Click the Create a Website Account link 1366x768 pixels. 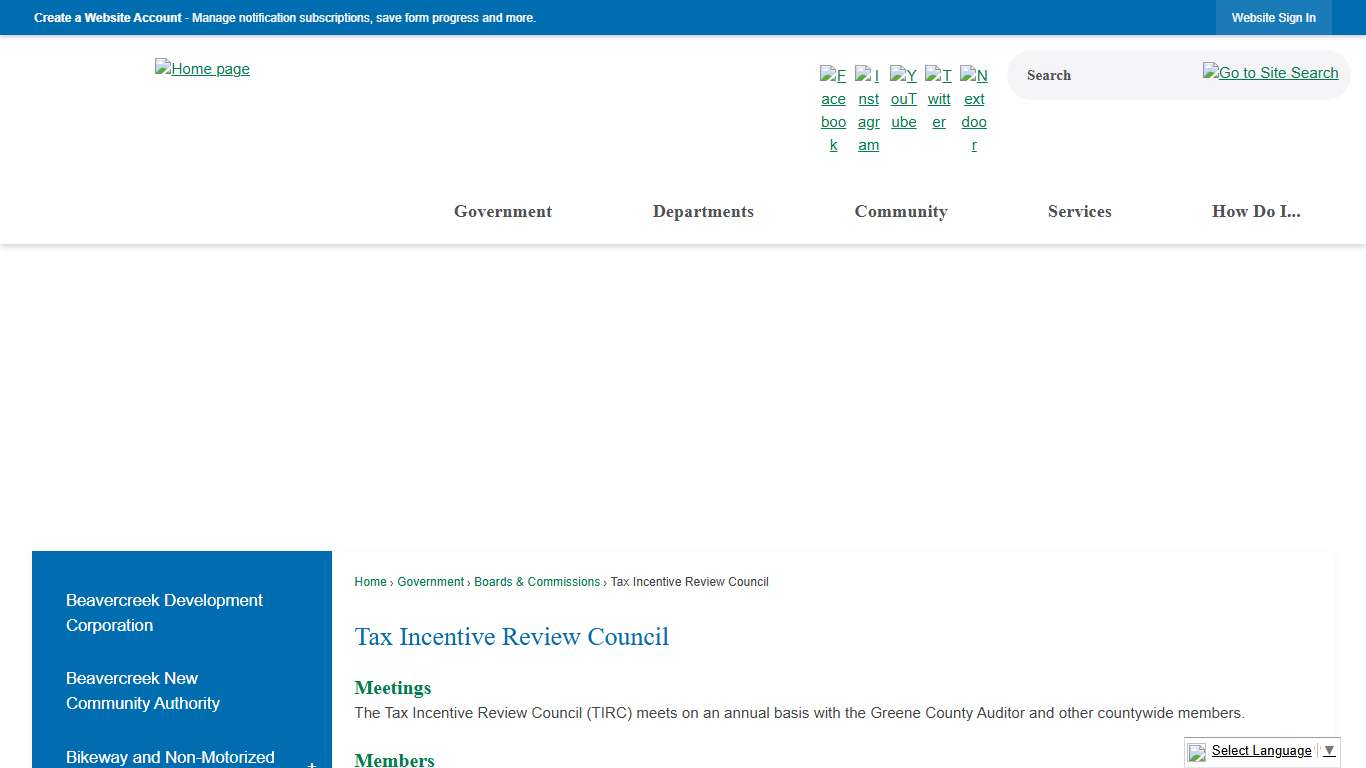pos(107,17)
